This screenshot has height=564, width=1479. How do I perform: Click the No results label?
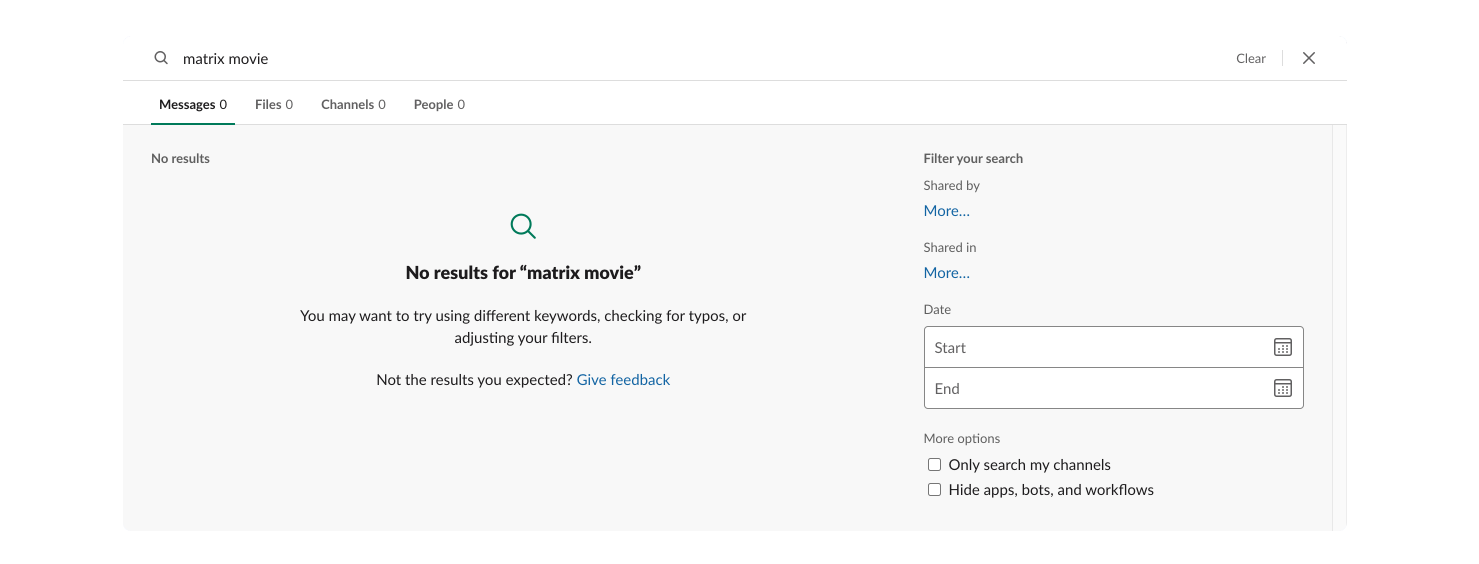click(180, 158)
